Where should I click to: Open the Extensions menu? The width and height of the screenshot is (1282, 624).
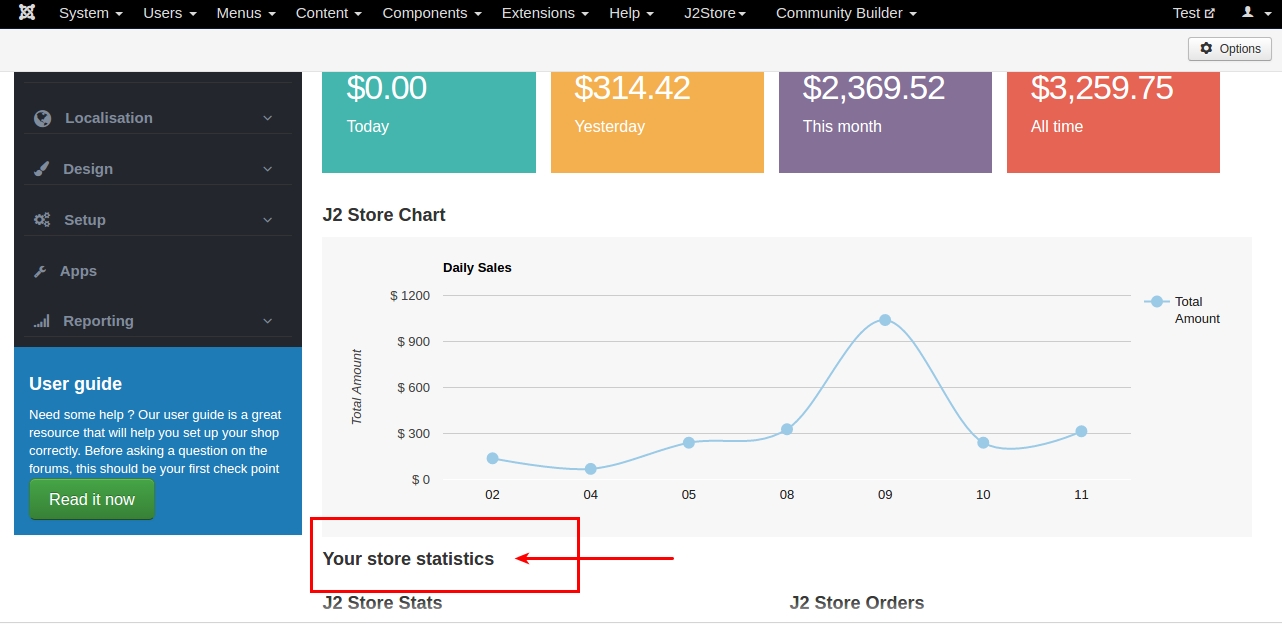(545, 13)
